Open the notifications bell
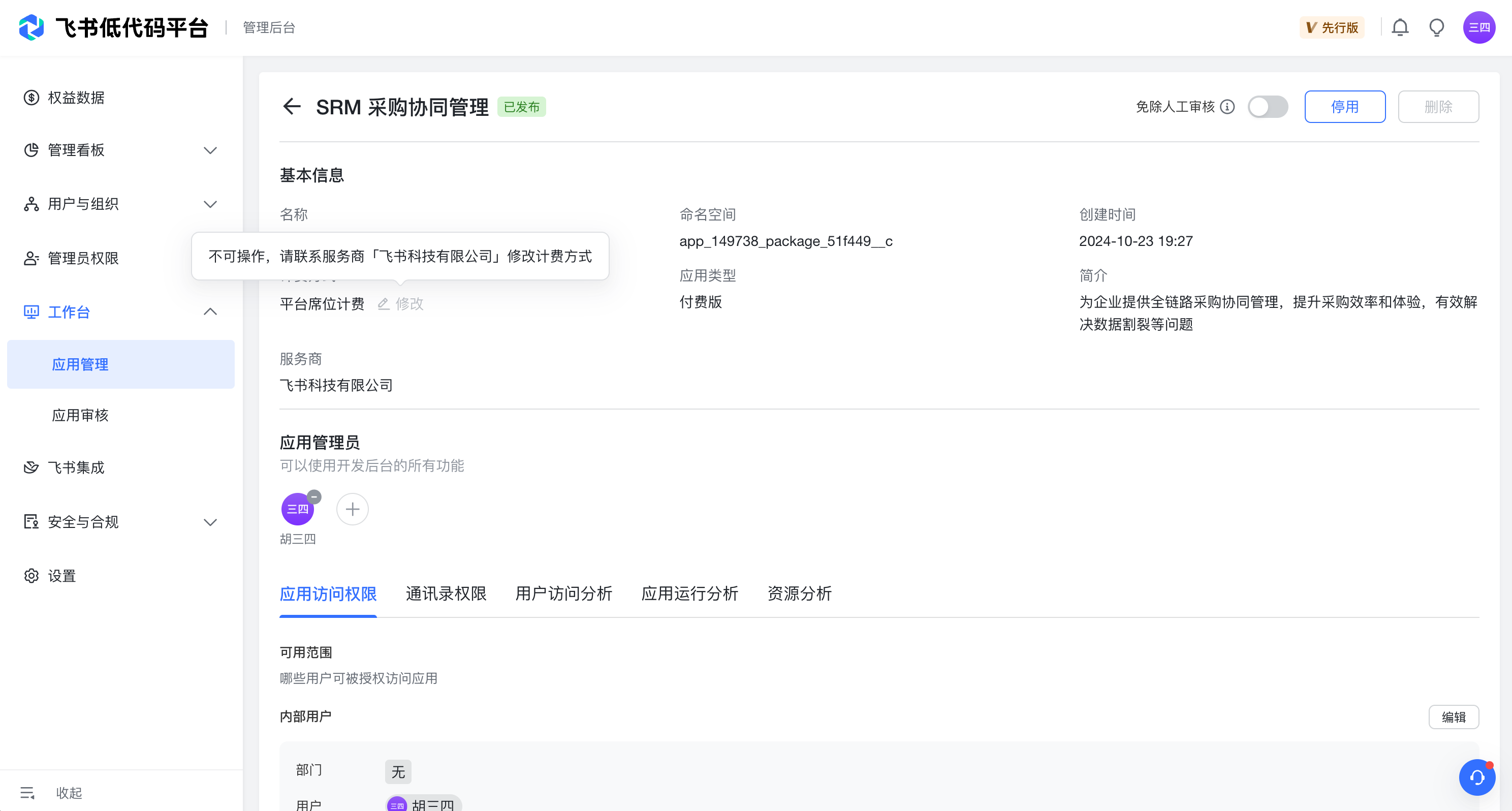Screen dimensions: 1512x811 (1400, 27)
